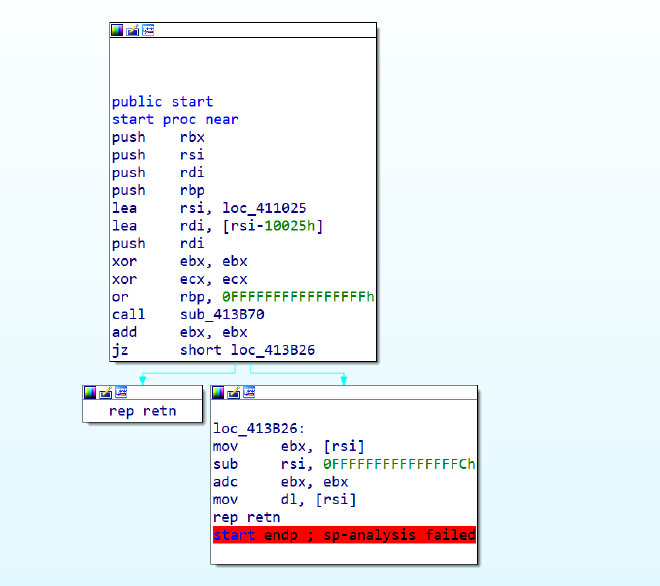
Task: Click the 'push rsi' instruction
Action: click(x=158, y=155)
